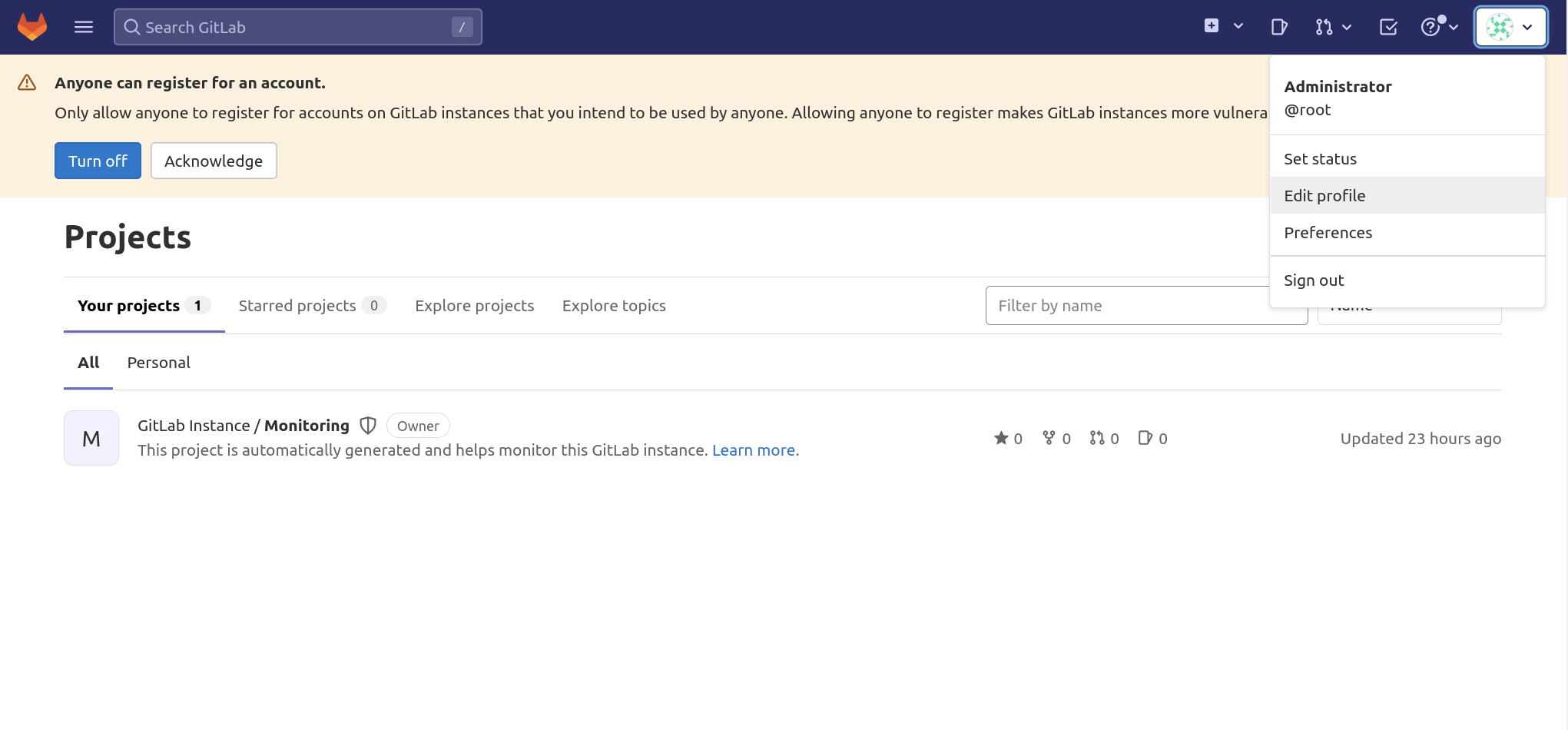Click the star count icon

(x=1001, y=438)
